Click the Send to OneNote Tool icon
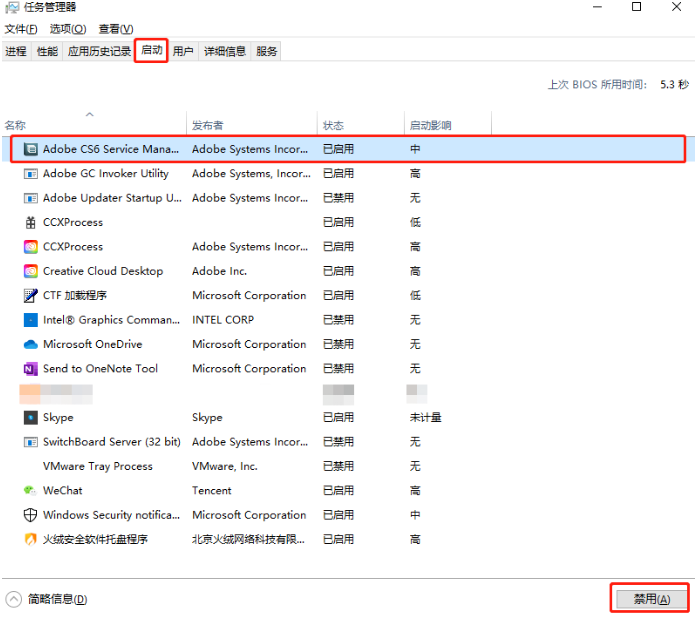The width and height of the screenshot is (699, 622). pos(30,369)
